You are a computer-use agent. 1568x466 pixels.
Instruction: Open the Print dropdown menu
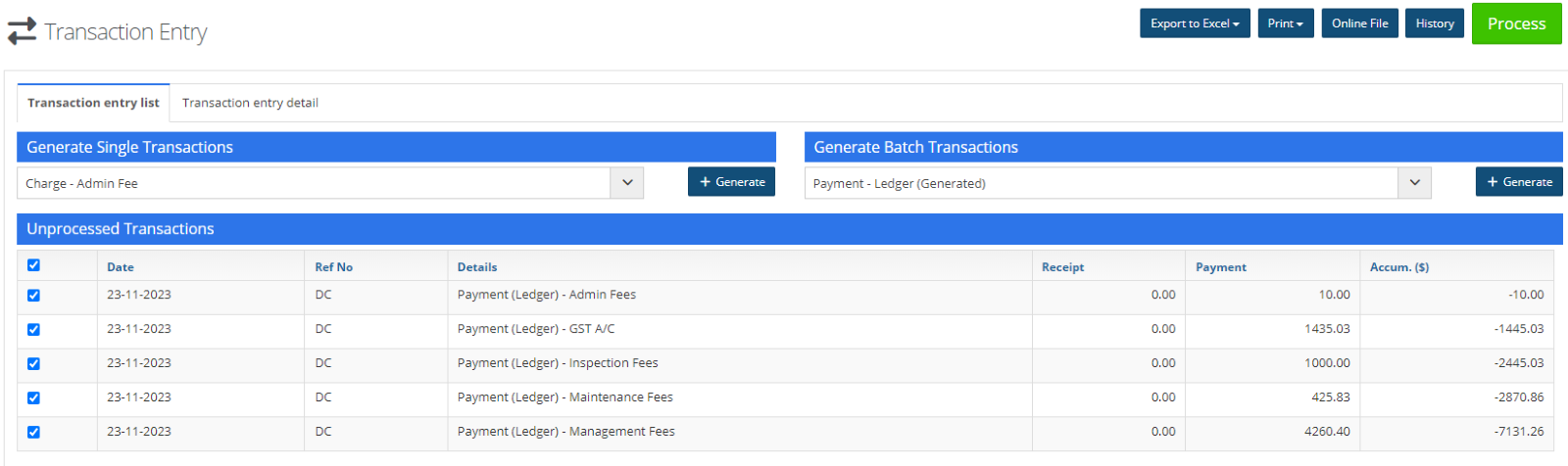(x=1286, y=23)
